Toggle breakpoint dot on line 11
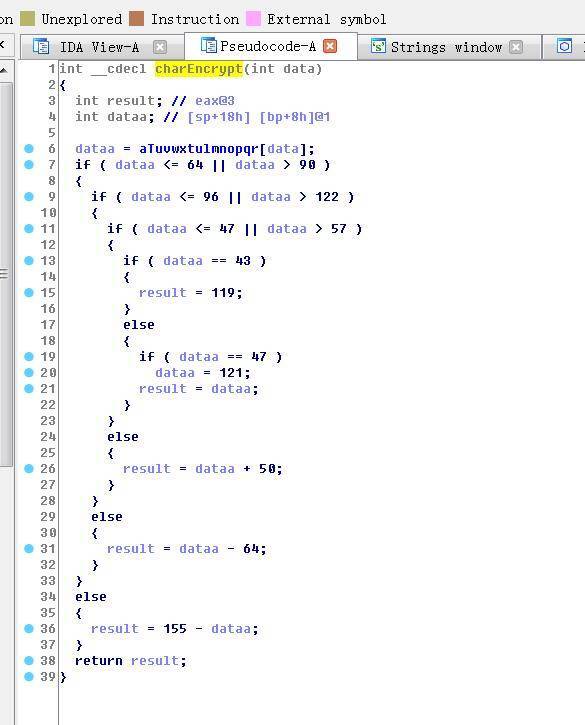 [29, 228]
